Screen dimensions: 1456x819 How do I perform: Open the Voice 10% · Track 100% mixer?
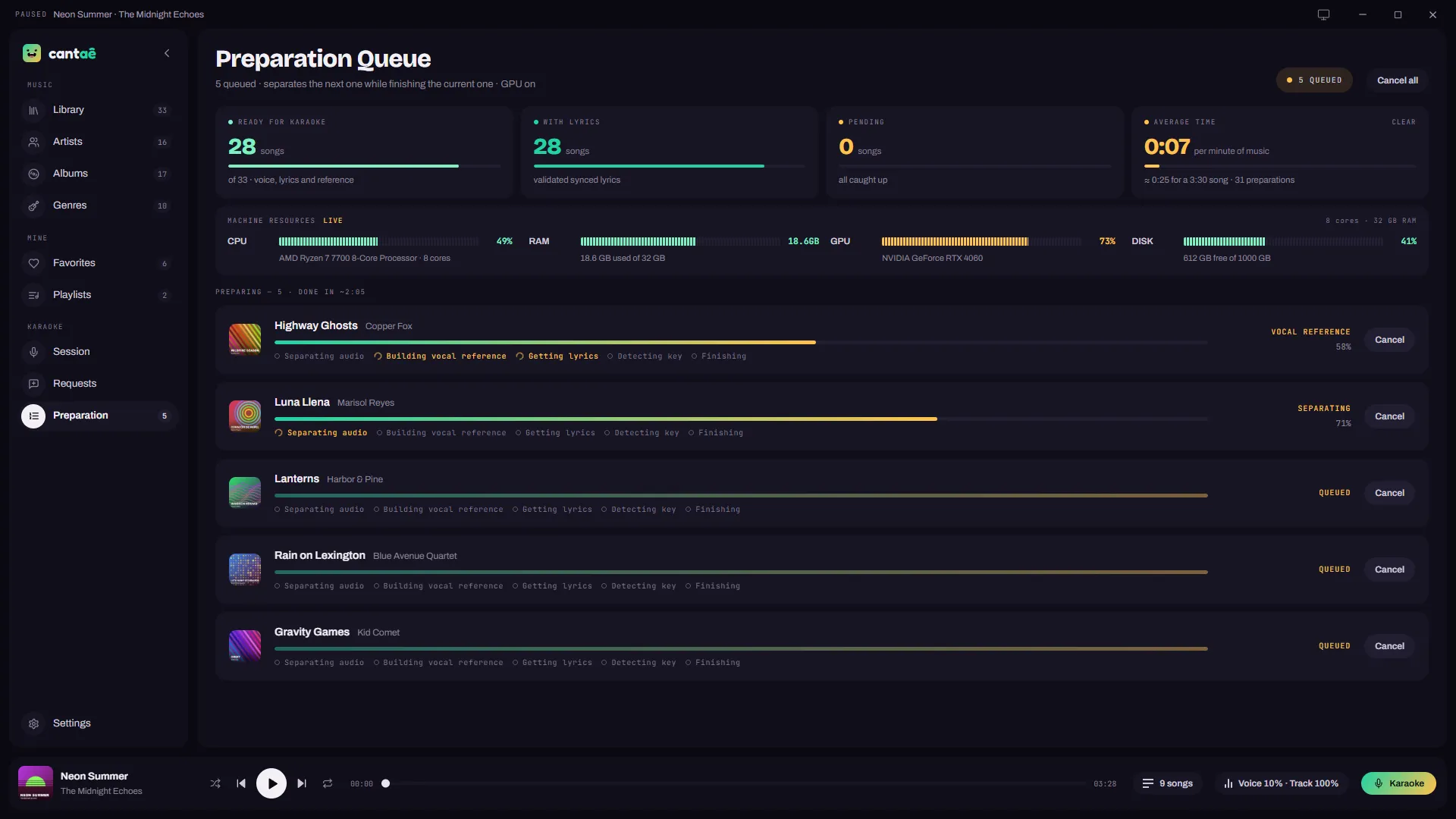pos(1281,783)
